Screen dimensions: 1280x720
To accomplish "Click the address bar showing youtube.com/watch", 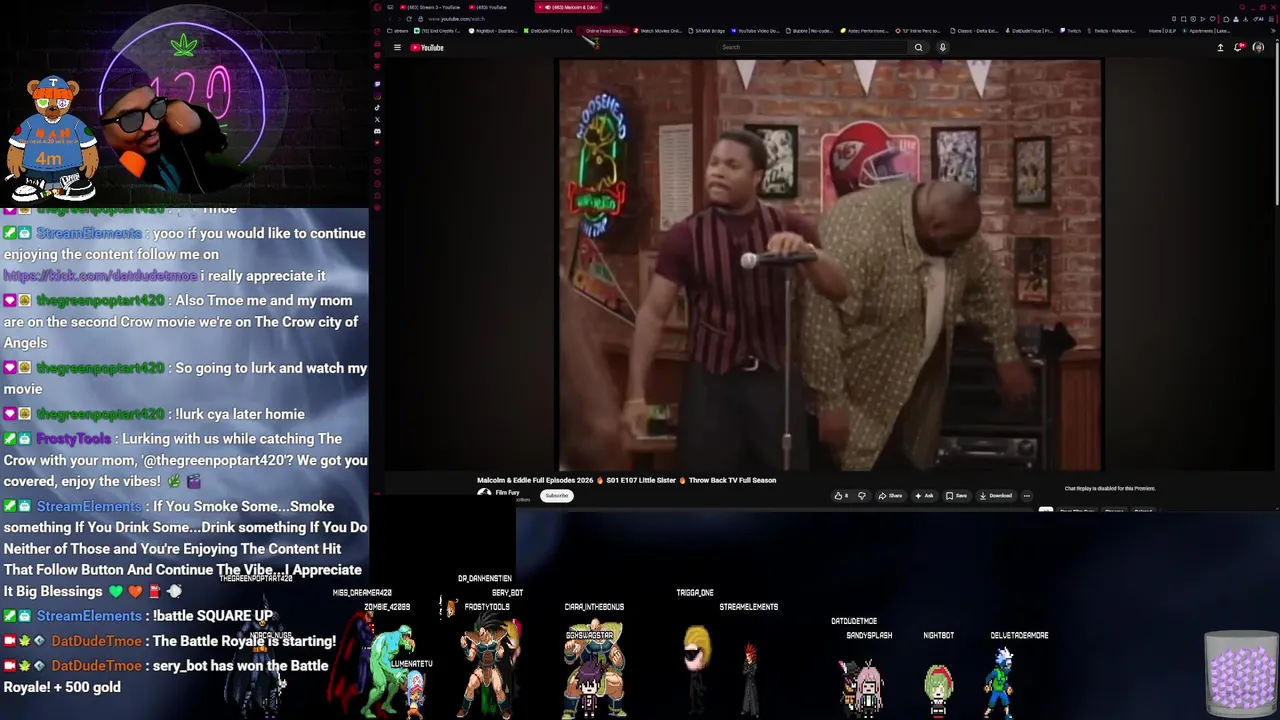I will pyautogui.click(x=456, y=19).
